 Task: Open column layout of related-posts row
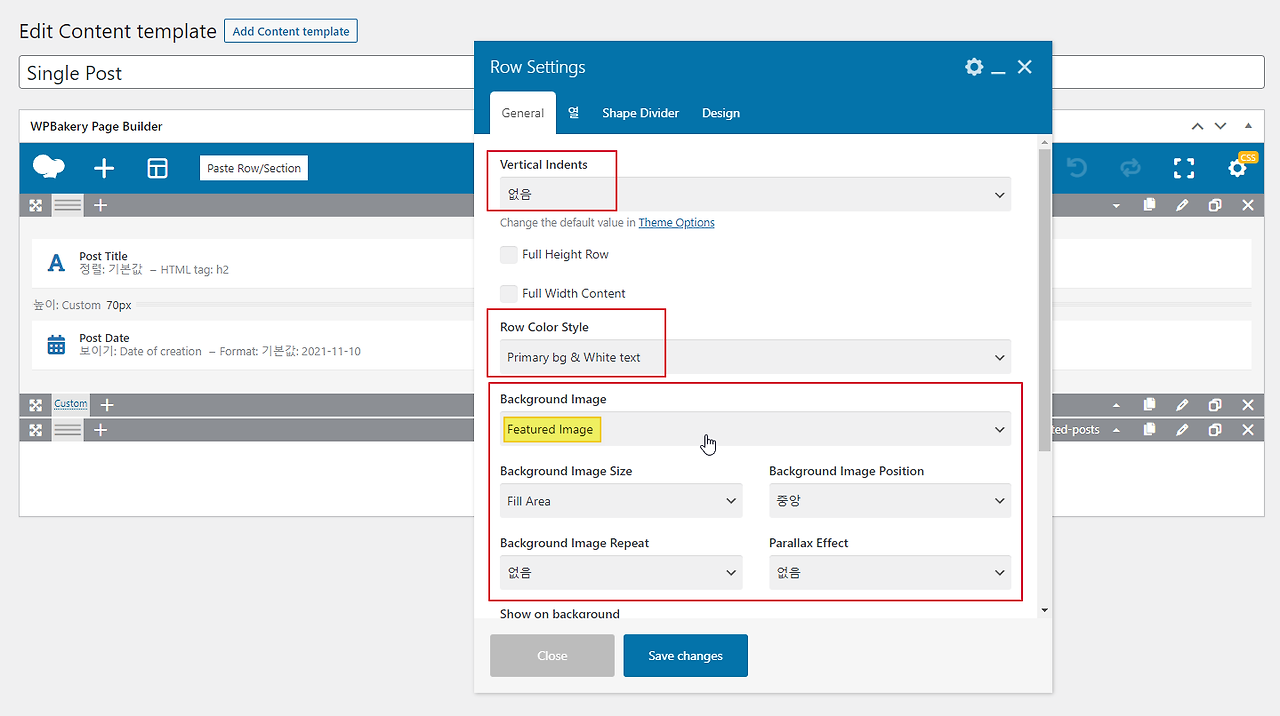(68, 430)
